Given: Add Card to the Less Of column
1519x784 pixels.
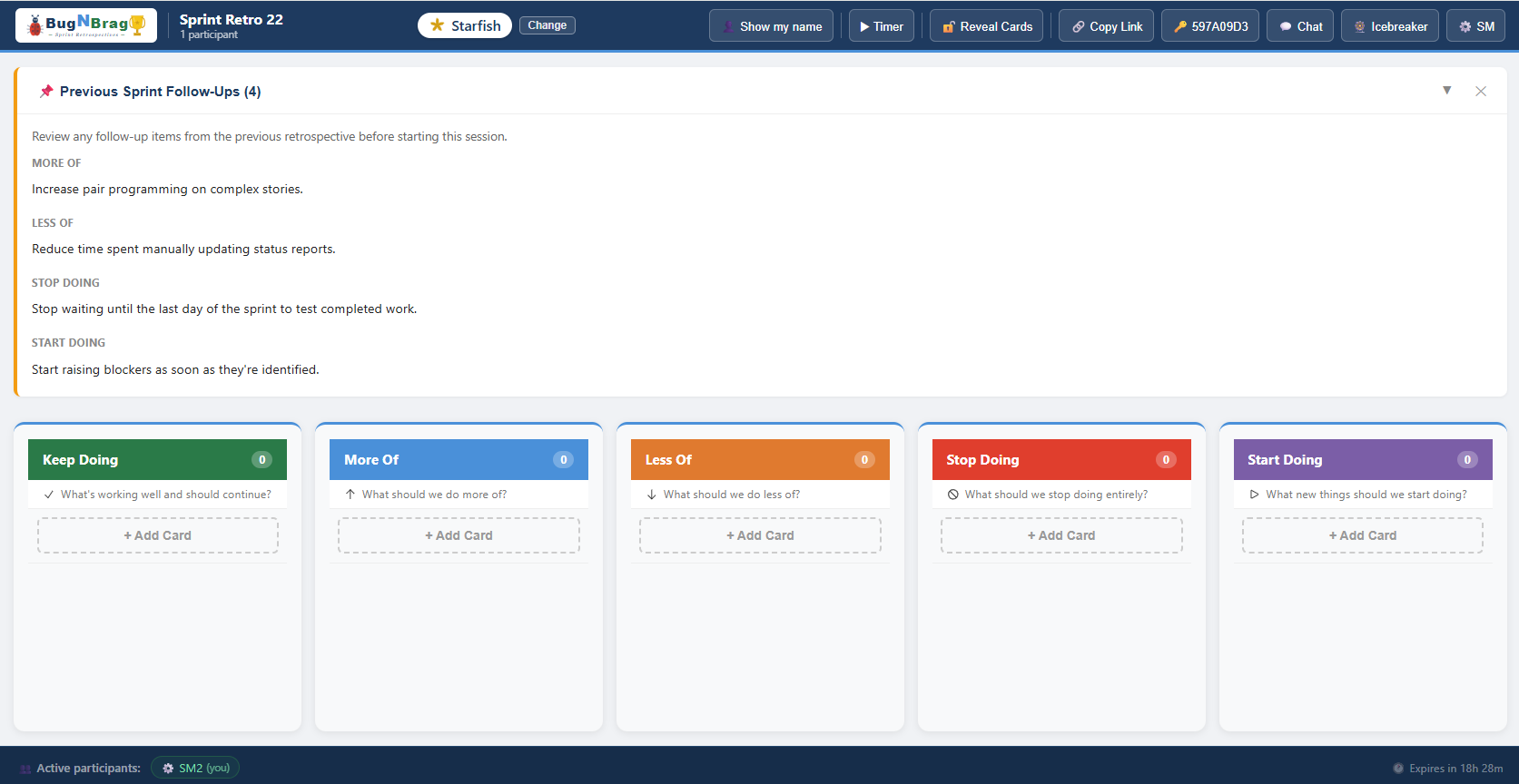Looking at the screenshot, I should (x=760, y=535).
